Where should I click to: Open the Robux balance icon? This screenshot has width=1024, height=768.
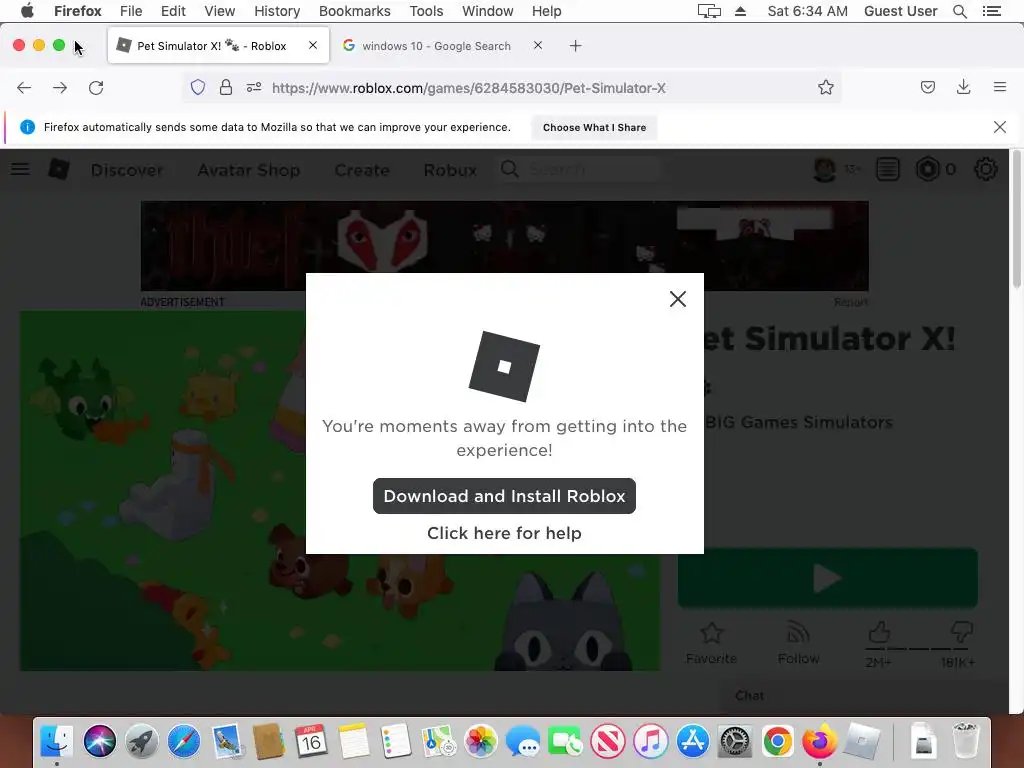927,170
